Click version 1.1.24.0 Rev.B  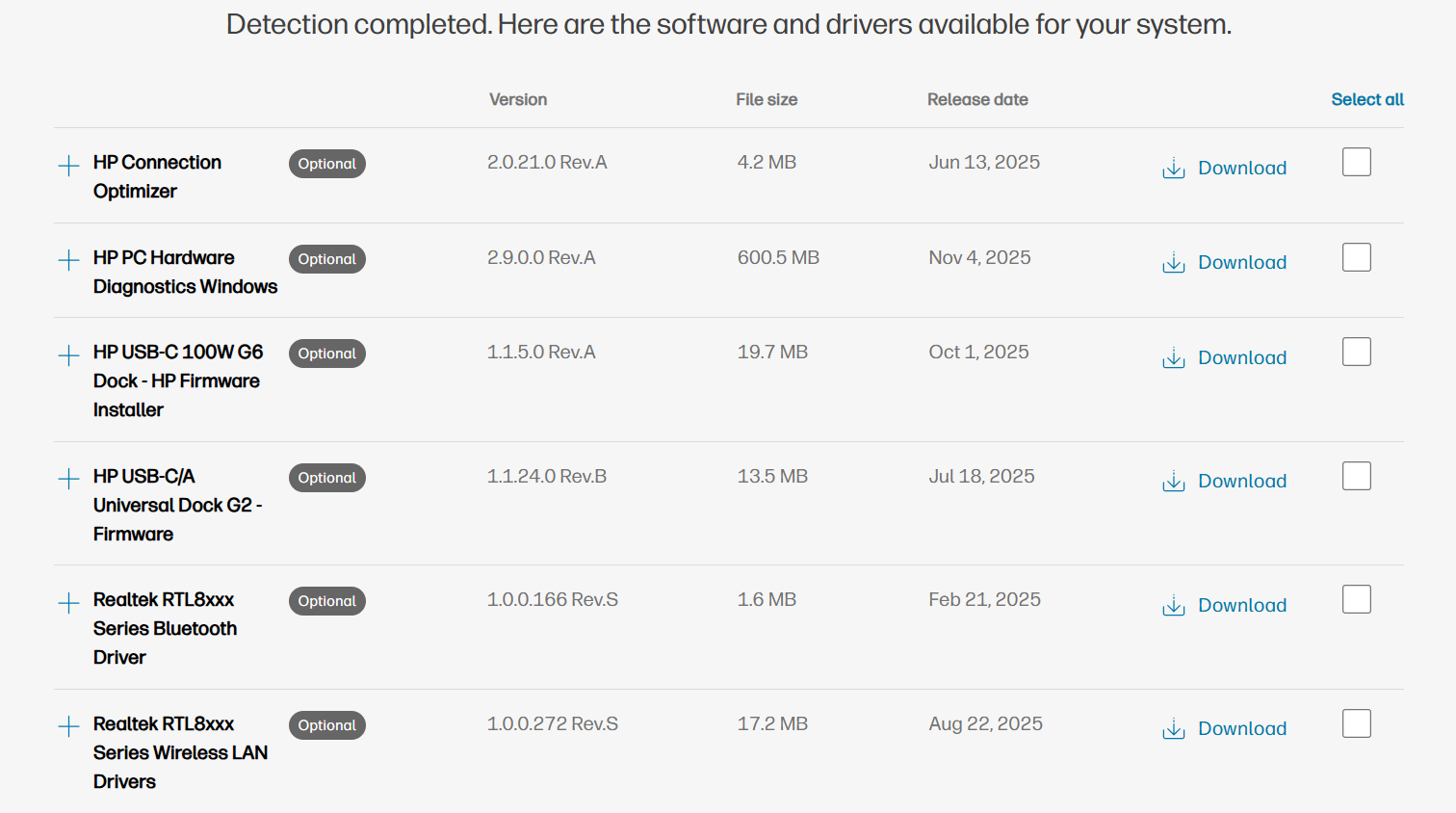coord(547,476)
